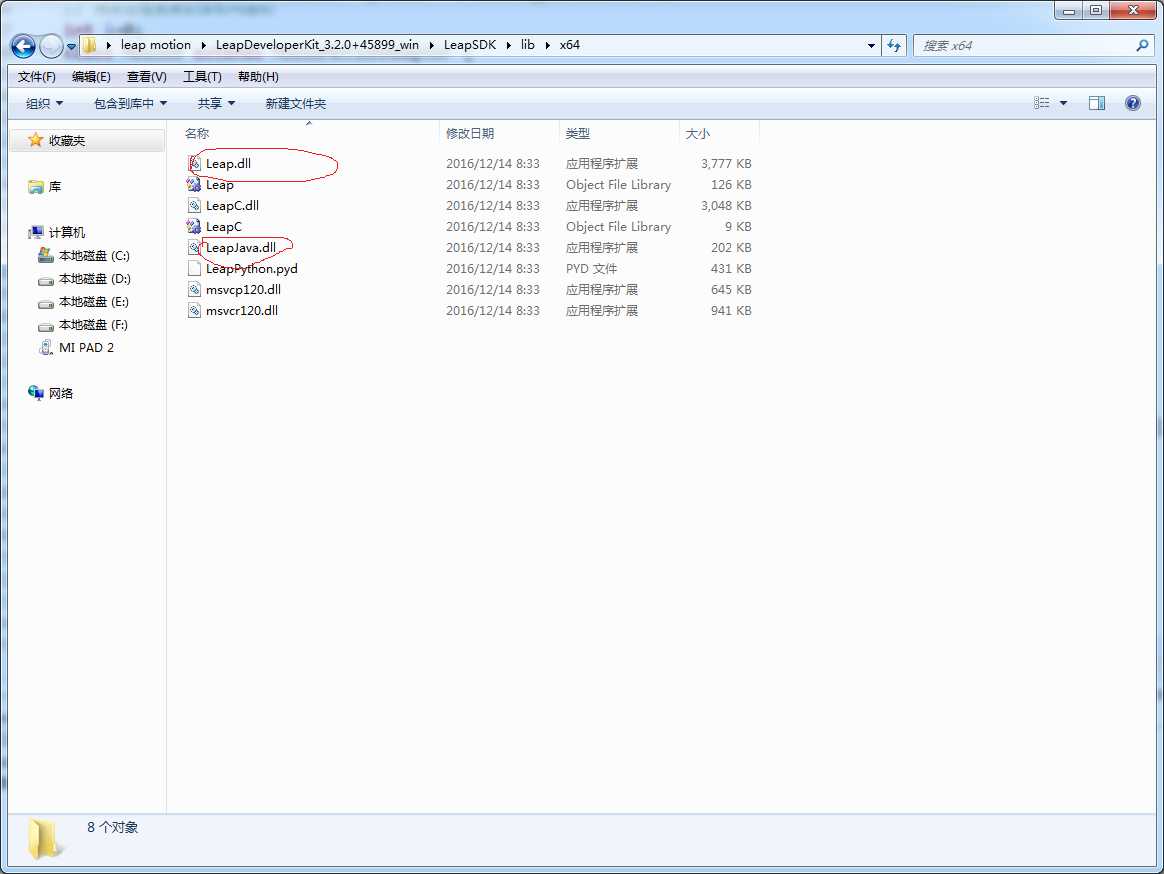This screenshot has height=874, width=1164.
Task: Select MI PAD 2 device
Action: [87, 348]
